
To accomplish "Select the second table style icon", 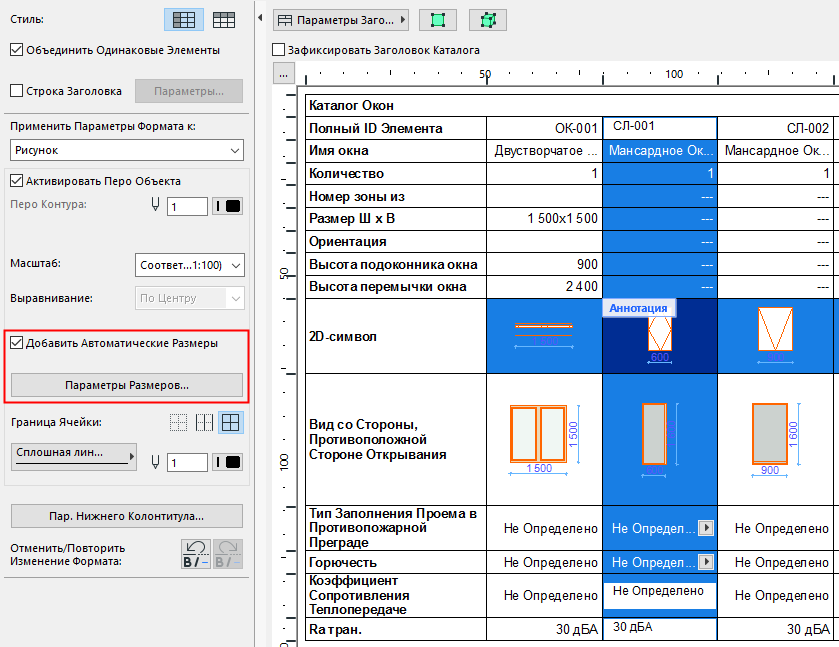I will pos(224,19).
